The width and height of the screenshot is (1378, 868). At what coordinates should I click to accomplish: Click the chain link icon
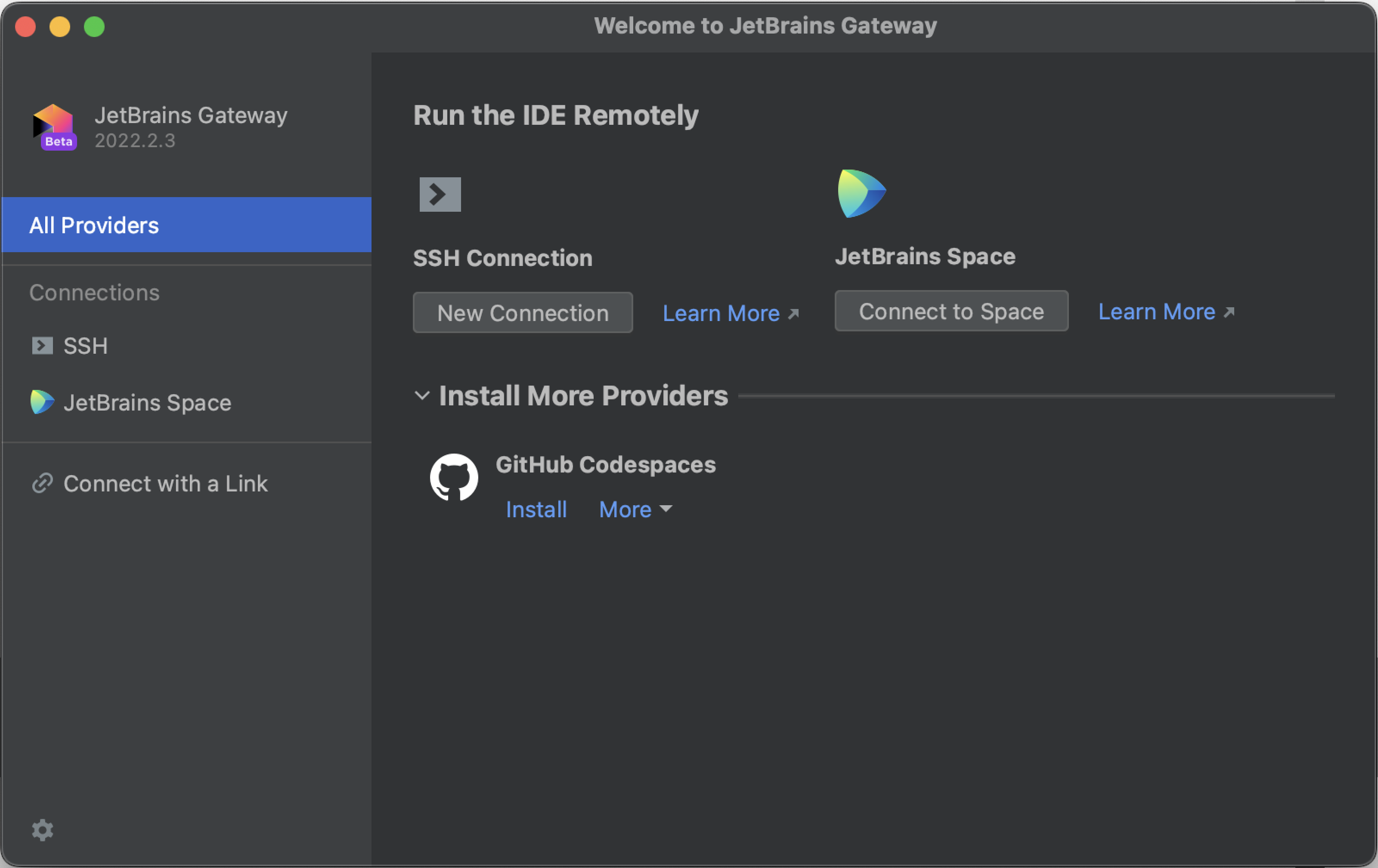[42, 483]
